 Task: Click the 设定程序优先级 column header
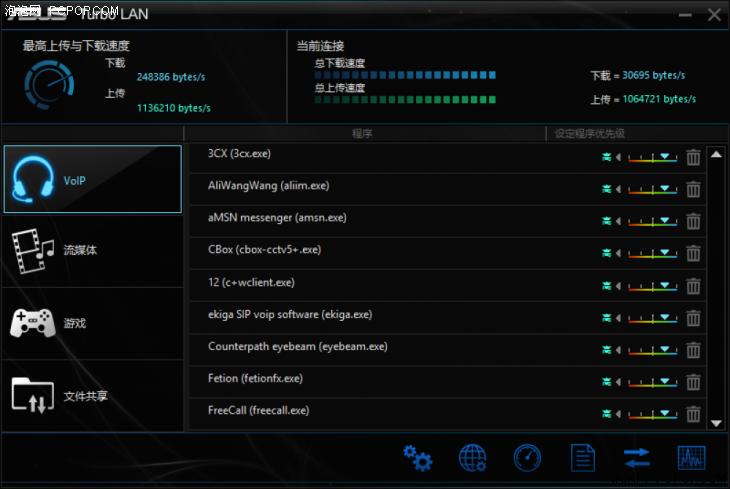point(589,134)
